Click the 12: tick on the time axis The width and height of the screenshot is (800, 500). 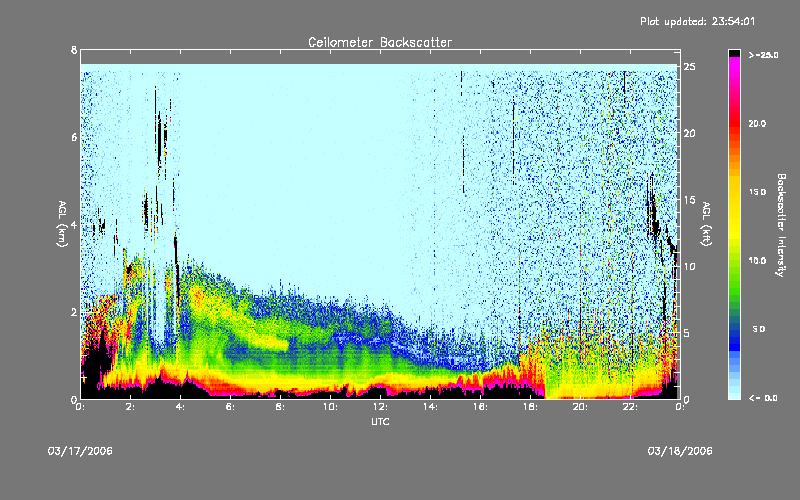pos(380,408)
